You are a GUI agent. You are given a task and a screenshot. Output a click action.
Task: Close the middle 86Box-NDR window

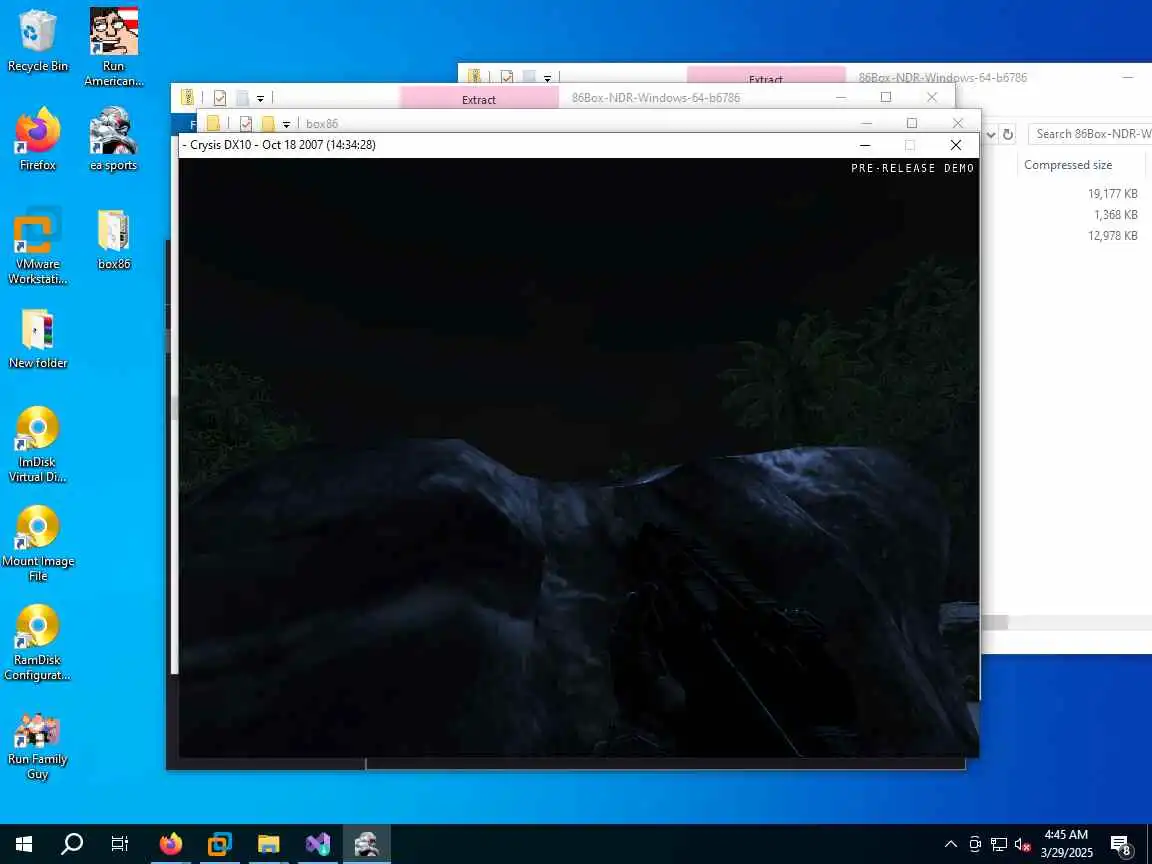932,97
